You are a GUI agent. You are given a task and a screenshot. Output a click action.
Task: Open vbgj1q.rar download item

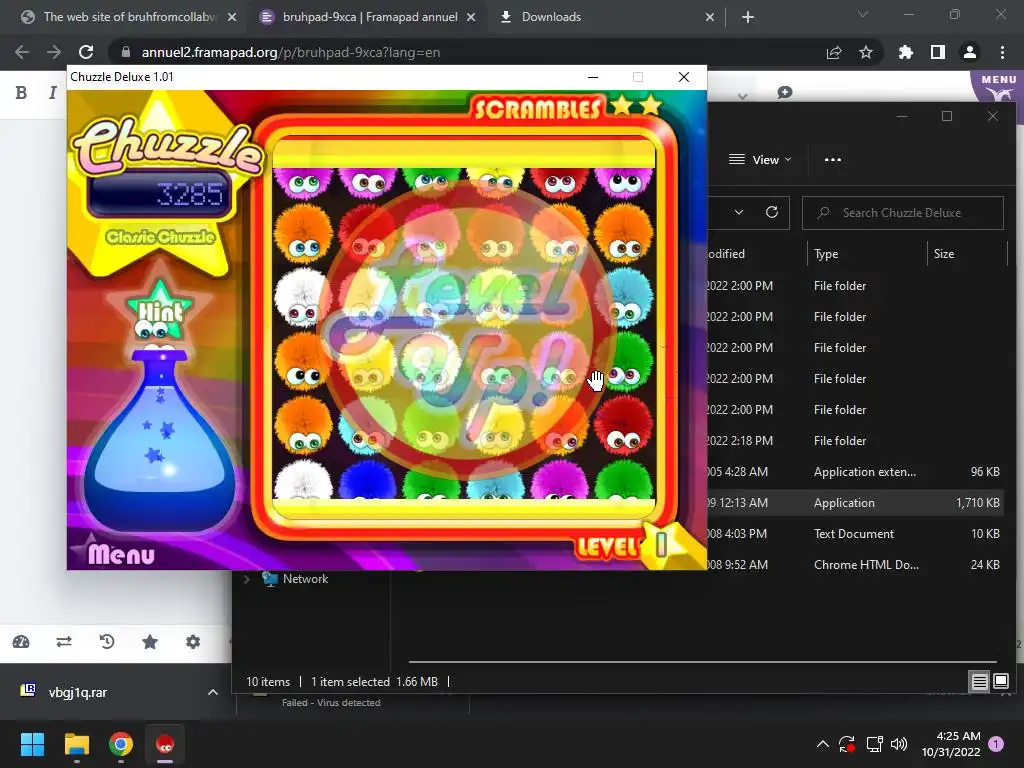pyautogui.click(x=77, y=692)
